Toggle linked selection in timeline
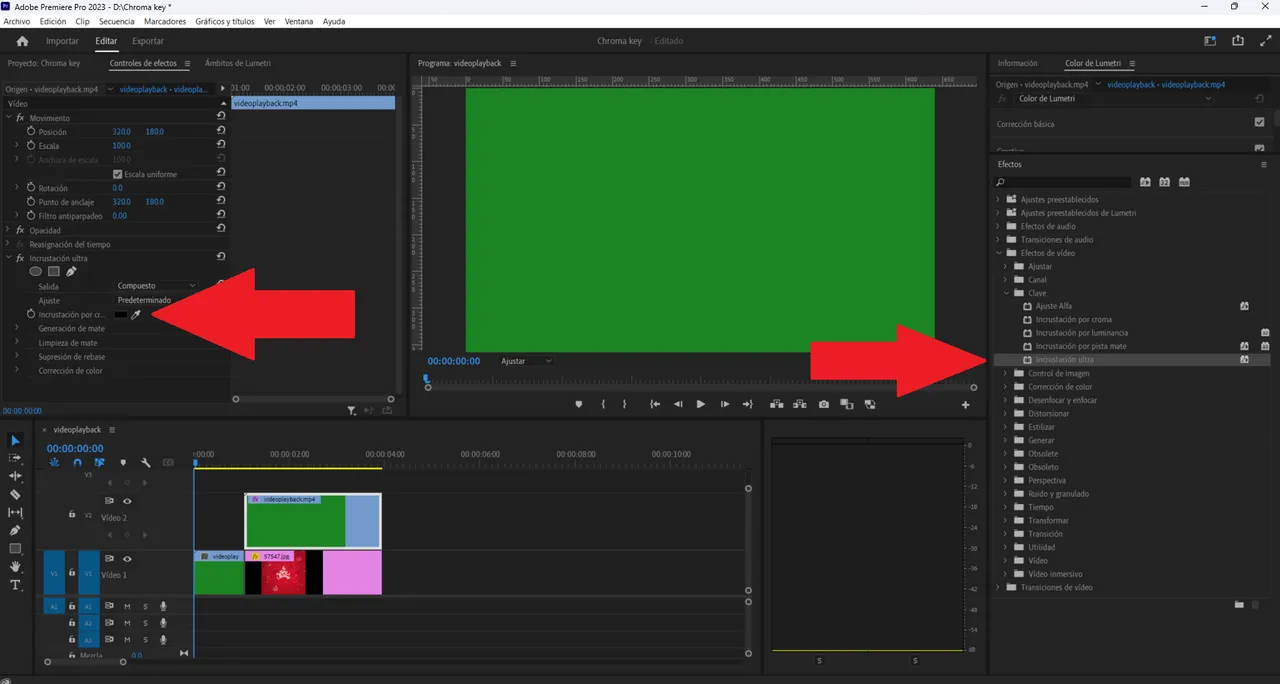 click(x=100, y=462)
